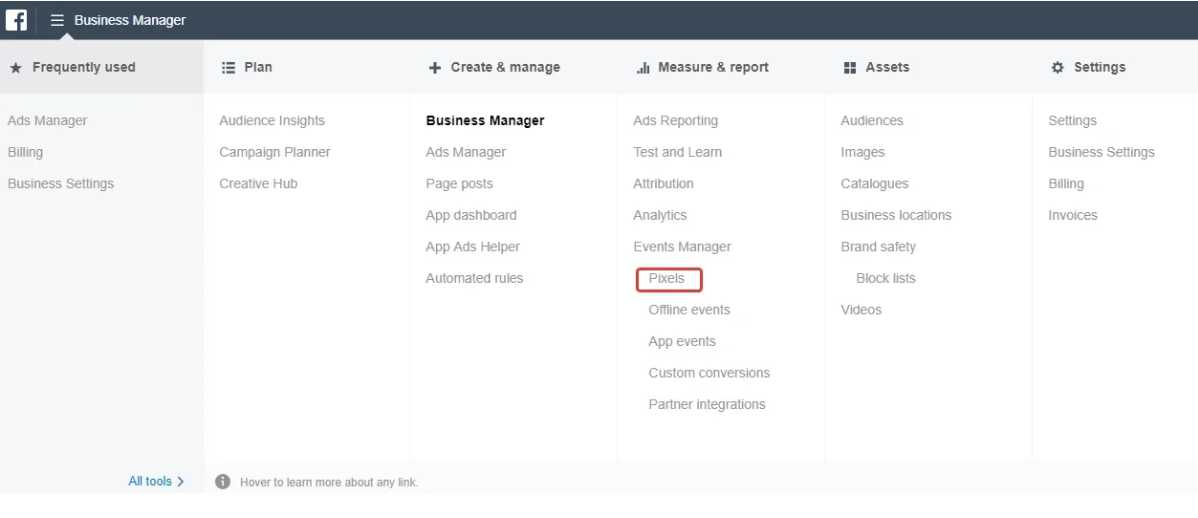
Task: Open Offline events
Action: tap(689, 309)
